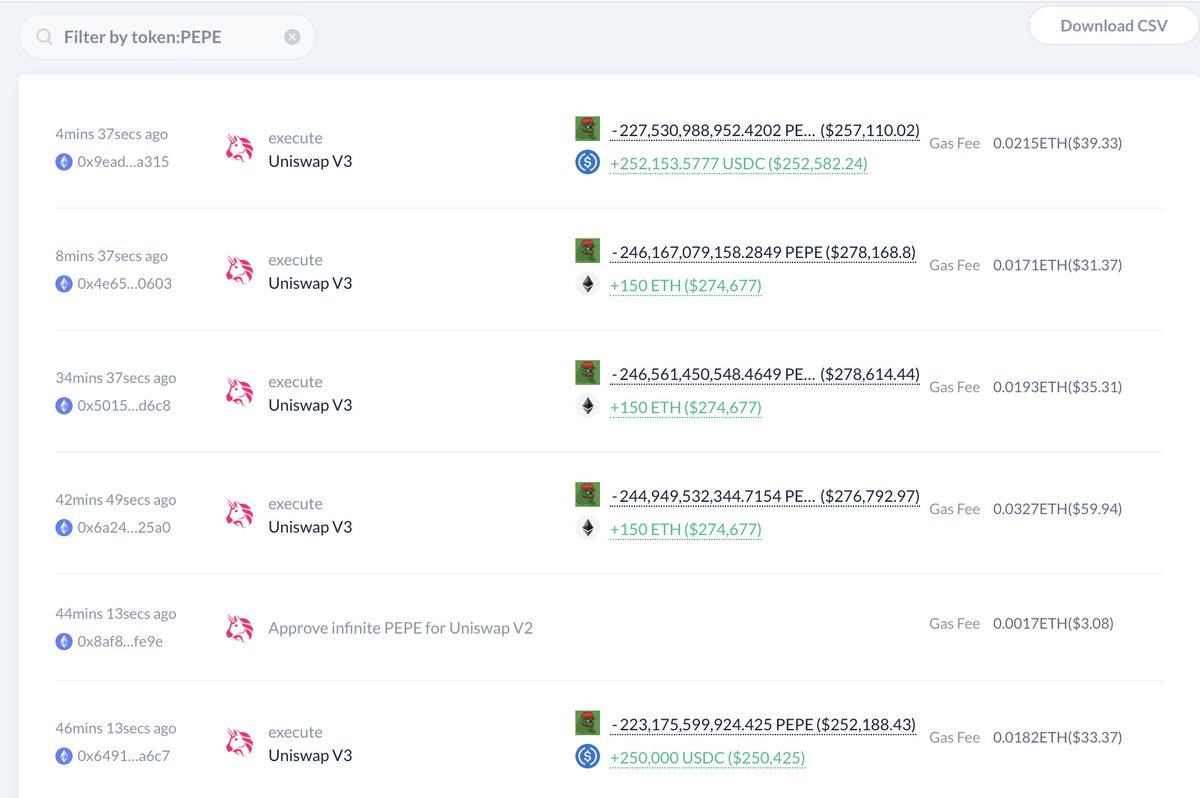Click Uniswap V3 label in 8mins 37secs row

pos(310,283)
